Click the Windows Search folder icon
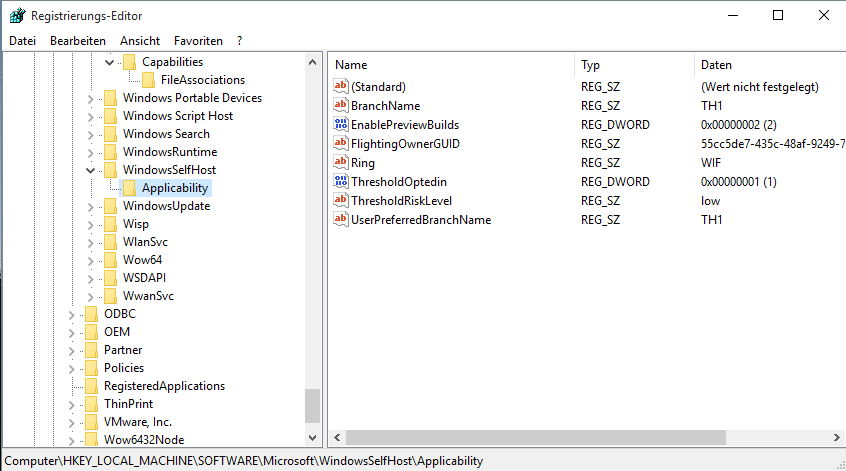Image resolution: width=846 pixels, height=471 pixels. [111, 134]
